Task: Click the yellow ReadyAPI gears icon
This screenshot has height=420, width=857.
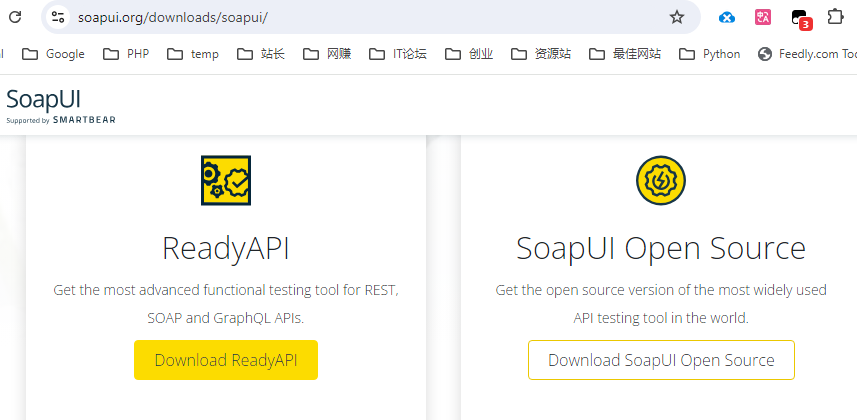Action: tap(226, 181)
